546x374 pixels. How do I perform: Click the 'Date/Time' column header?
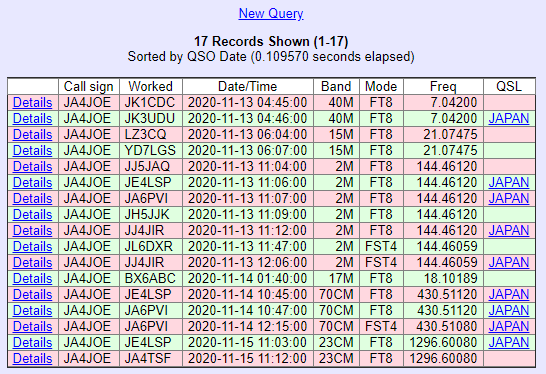pos(248,86)
